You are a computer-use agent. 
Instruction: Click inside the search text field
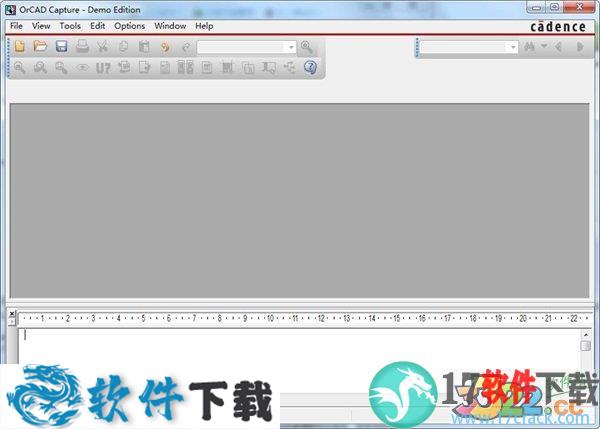[464, 47]
